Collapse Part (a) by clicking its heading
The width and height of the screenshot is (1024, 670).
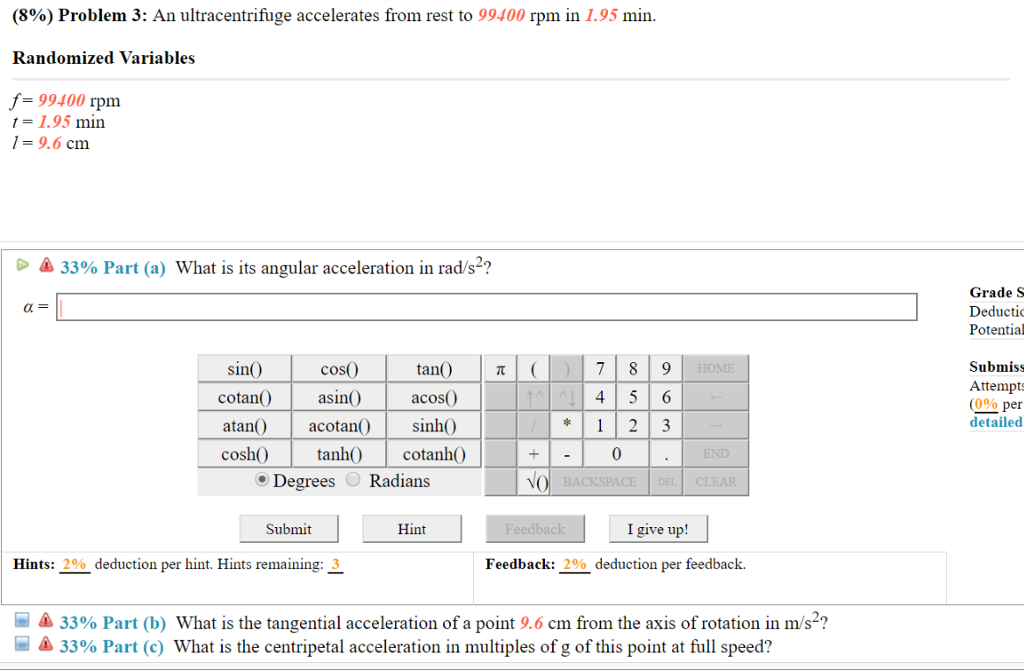pyautogui.click(x=112, y=266)
